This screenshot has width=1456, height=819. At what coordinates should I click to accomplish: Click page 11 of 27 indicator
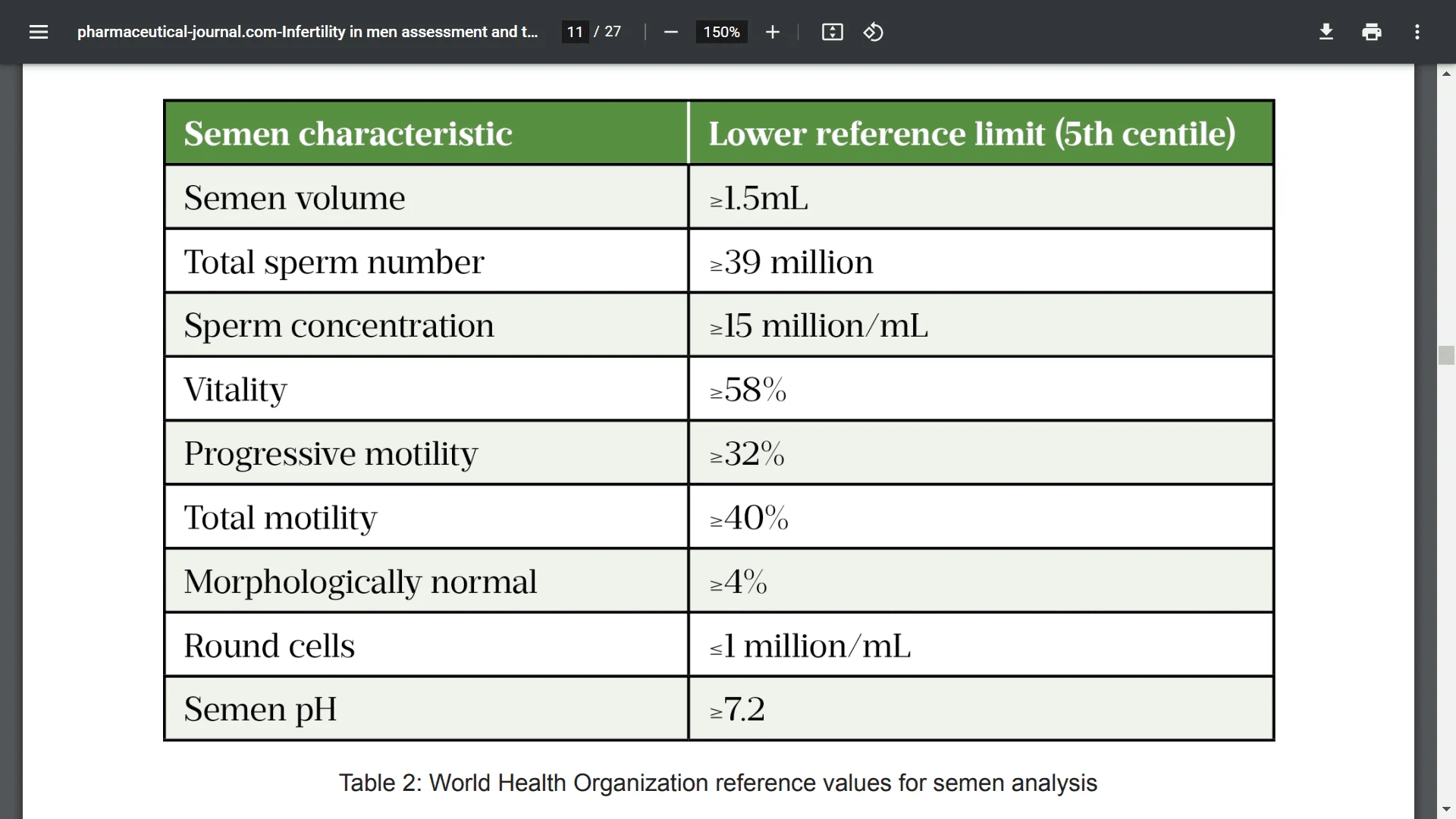593,32
